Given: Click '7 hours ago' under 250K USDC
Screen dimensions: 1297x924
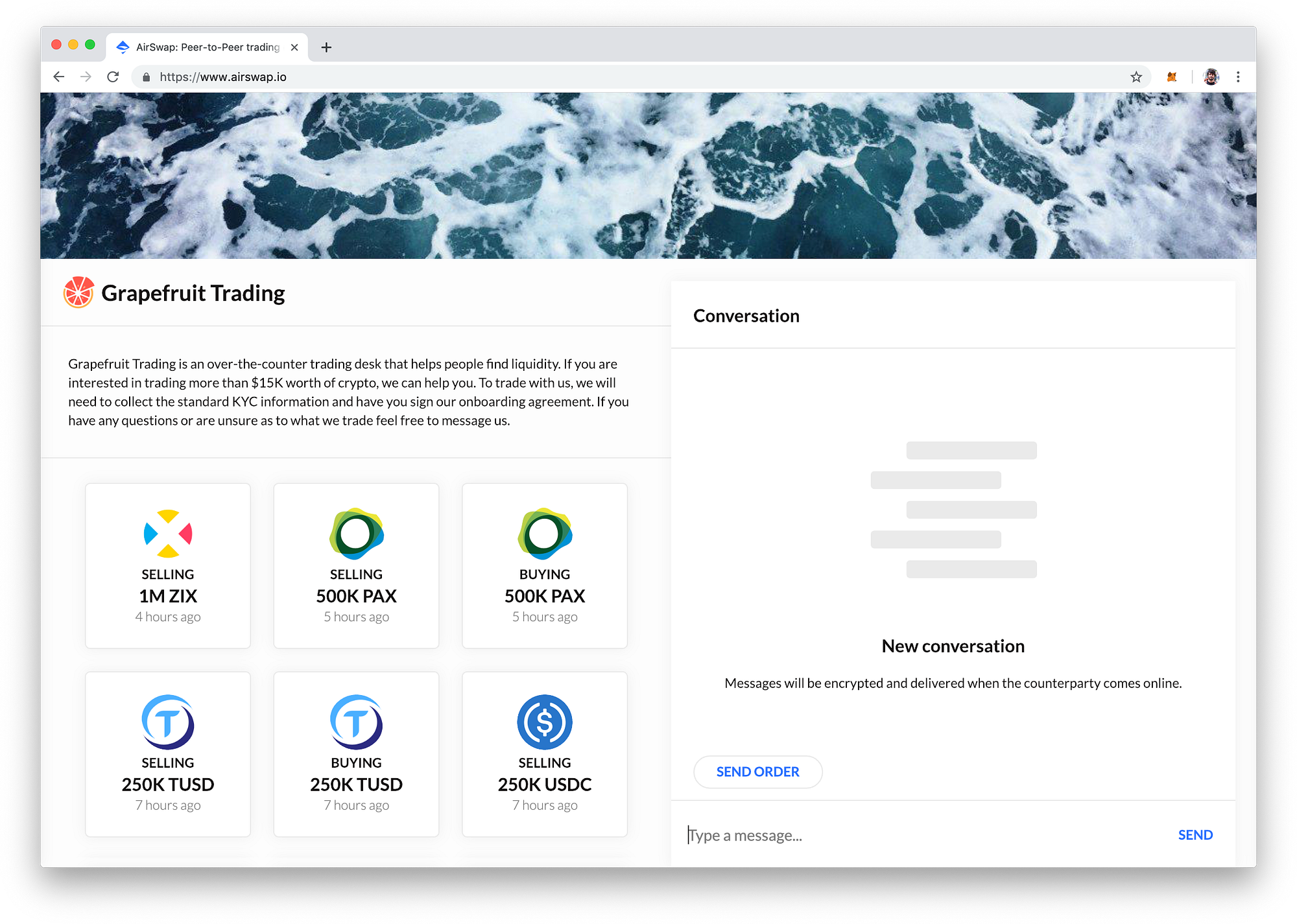Looking at the screenshot, I should pyautogui.click(x=545, y=805).
